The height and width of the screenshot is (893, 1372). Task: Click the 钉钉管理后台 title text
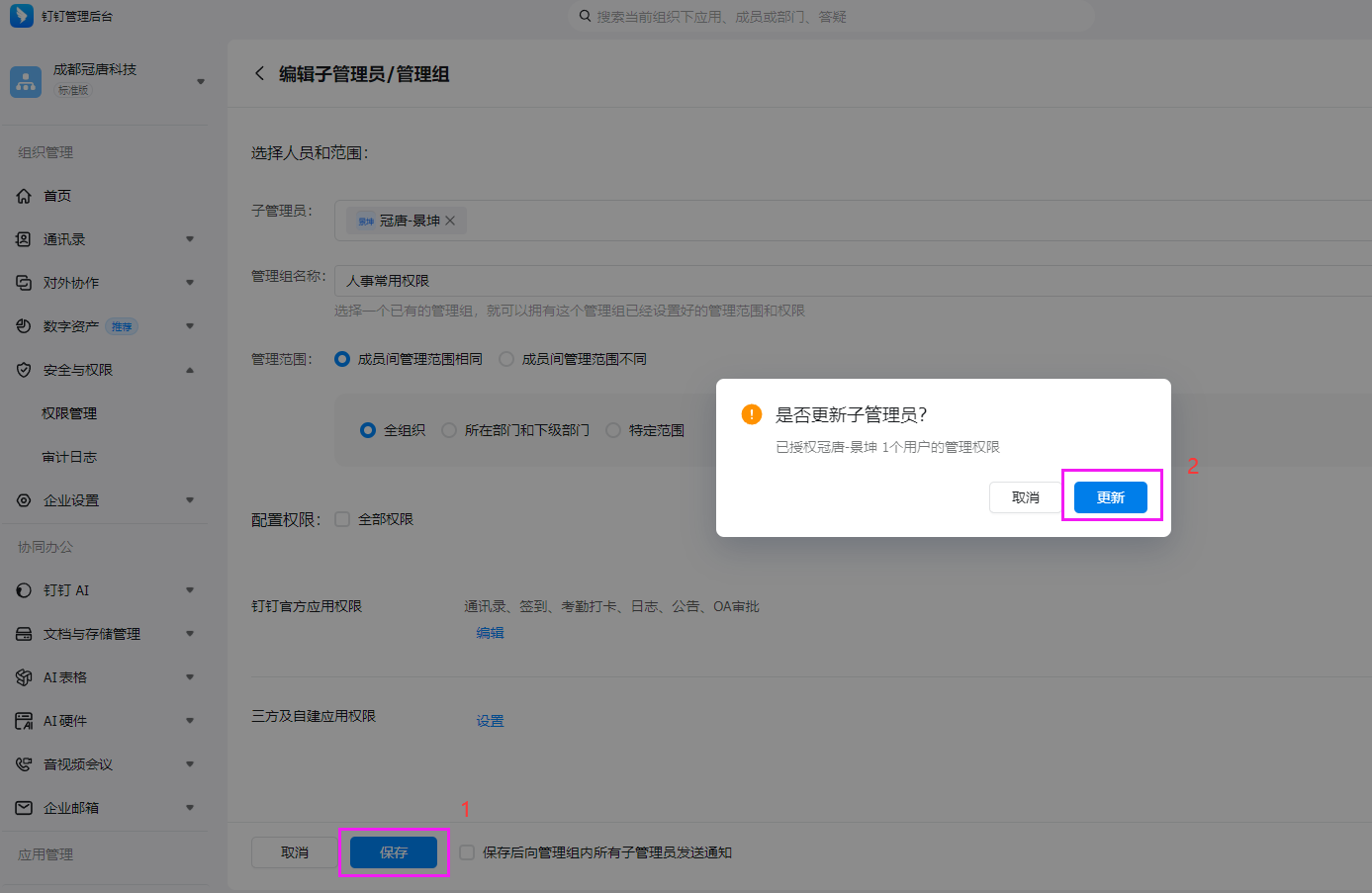(77, 16)
